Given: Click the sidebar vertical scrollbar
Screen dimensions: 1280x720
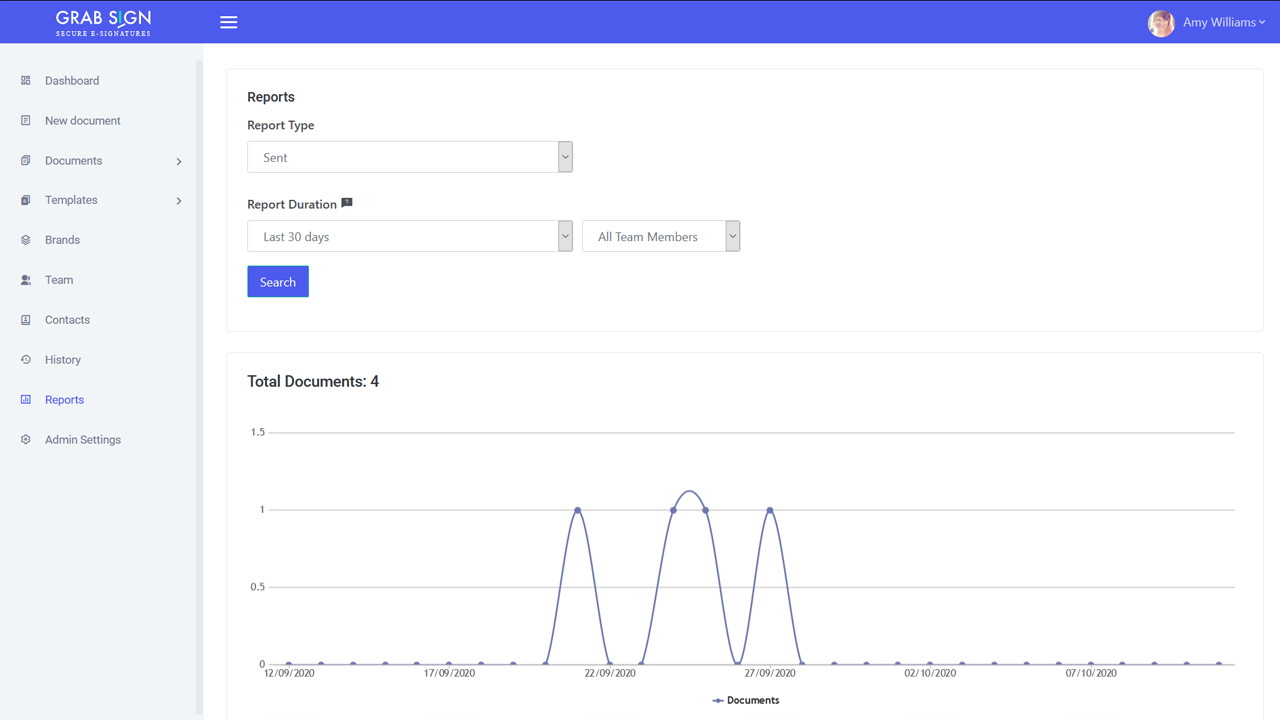Looking at the screenshot, I should 199,380.
